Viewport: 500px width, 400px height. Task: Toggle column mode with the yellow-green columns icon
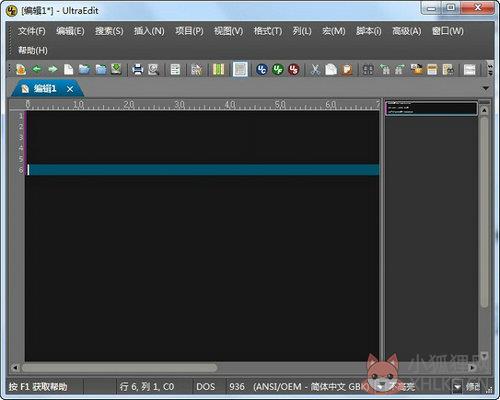pos(218,69)
